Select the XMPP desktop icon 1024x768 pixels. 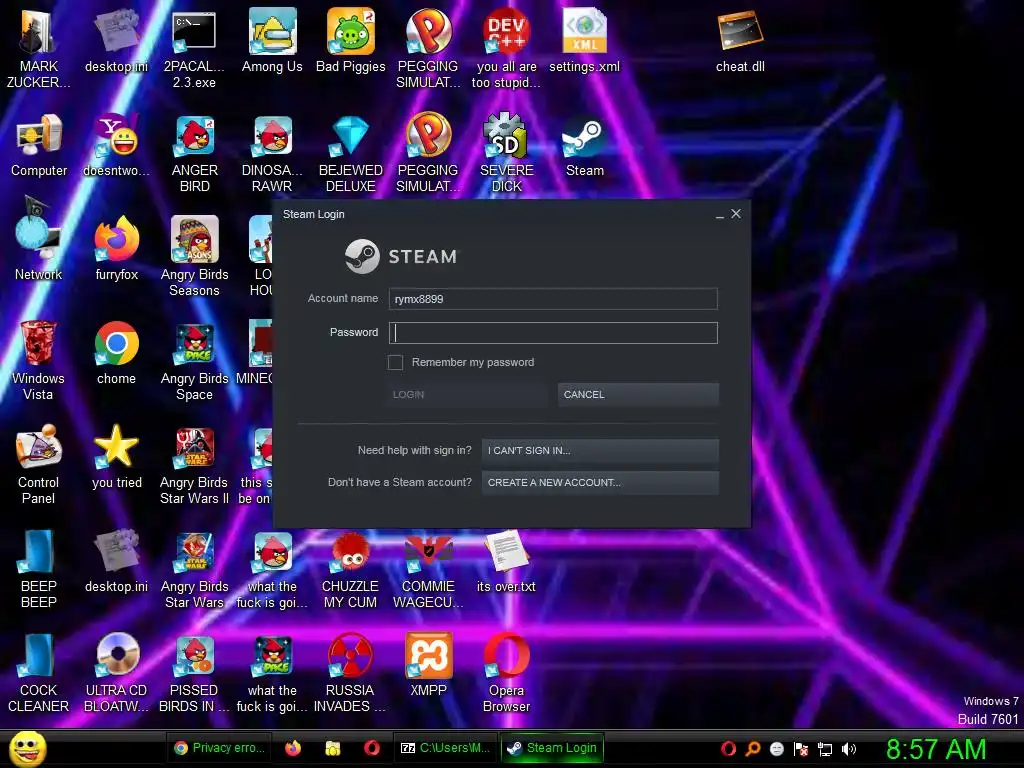[x=428, y=665]
